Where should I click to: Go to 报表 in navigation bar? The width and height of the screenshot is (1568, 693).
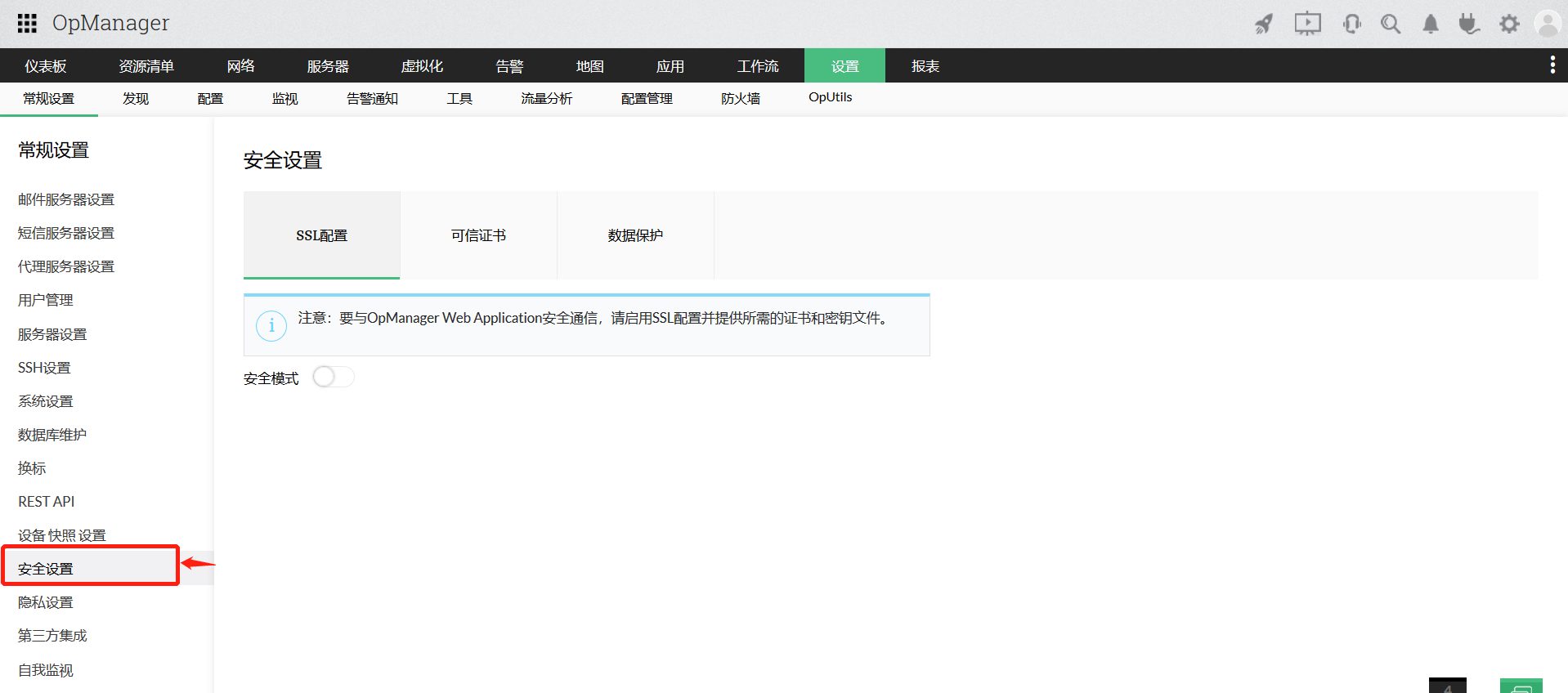click(925, 66)
